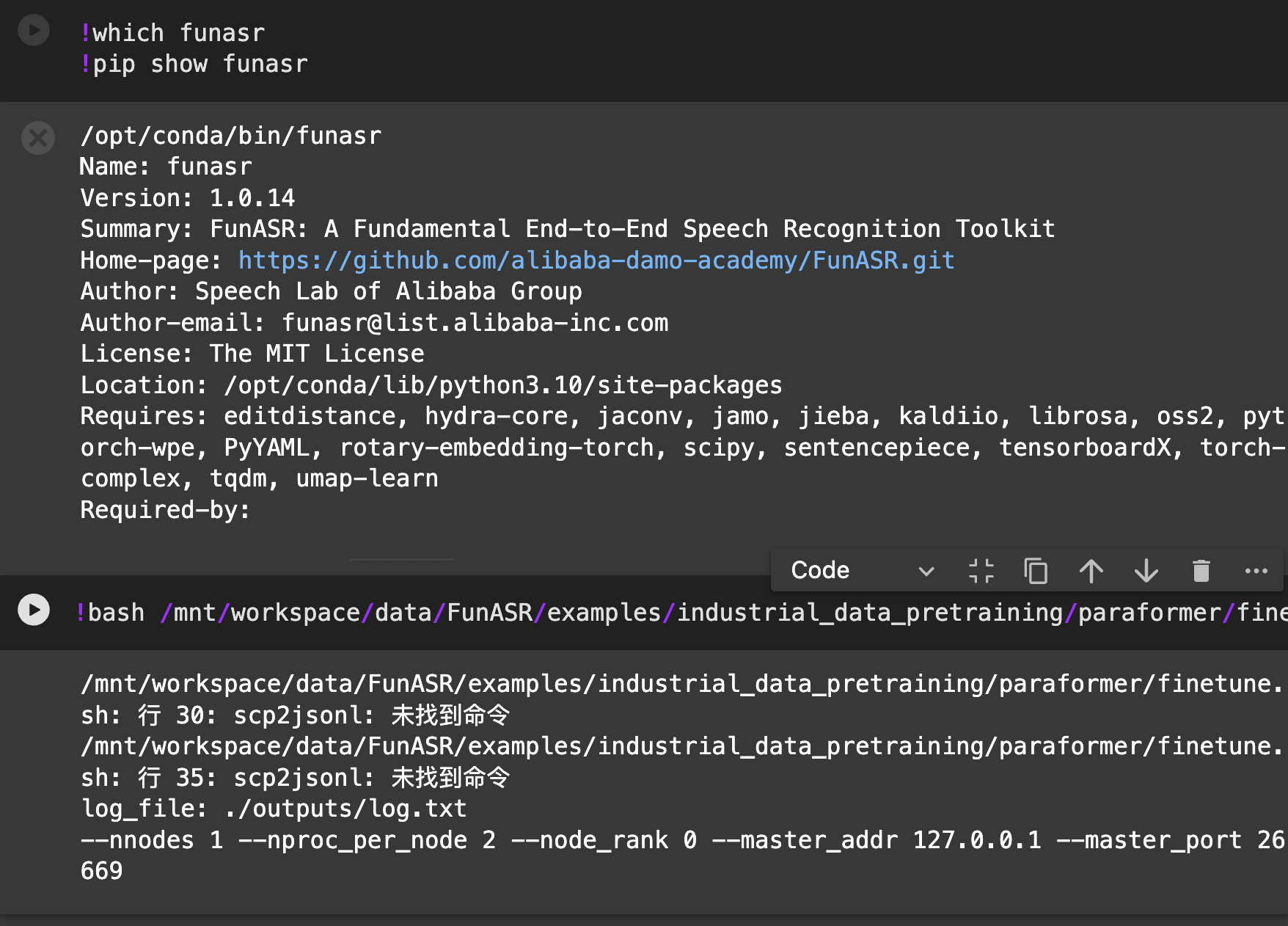Click 'Author: Speech Lab of Alibaba Group'
1288x926 pixels.
332,291
